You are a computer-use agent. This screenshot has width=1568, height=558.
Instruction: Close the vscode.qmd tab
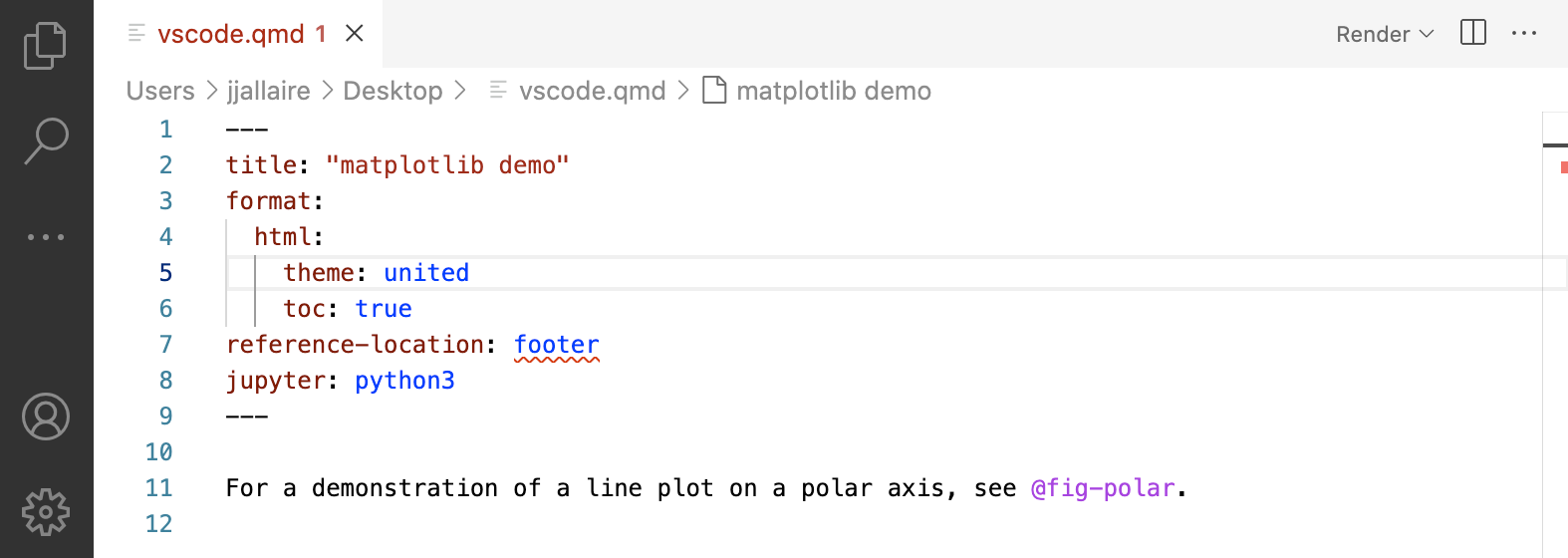354,33
